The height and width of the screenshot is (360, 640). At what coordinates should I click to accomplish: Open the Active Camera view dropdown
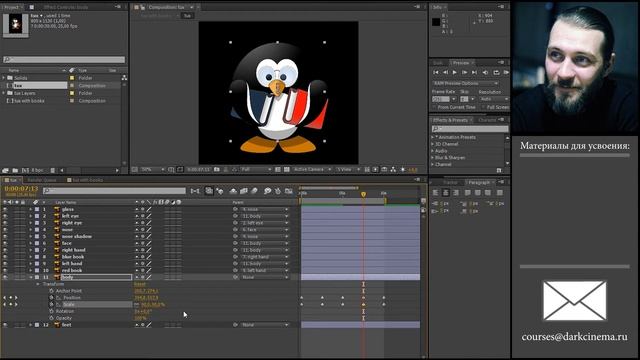tap(312, 169)
